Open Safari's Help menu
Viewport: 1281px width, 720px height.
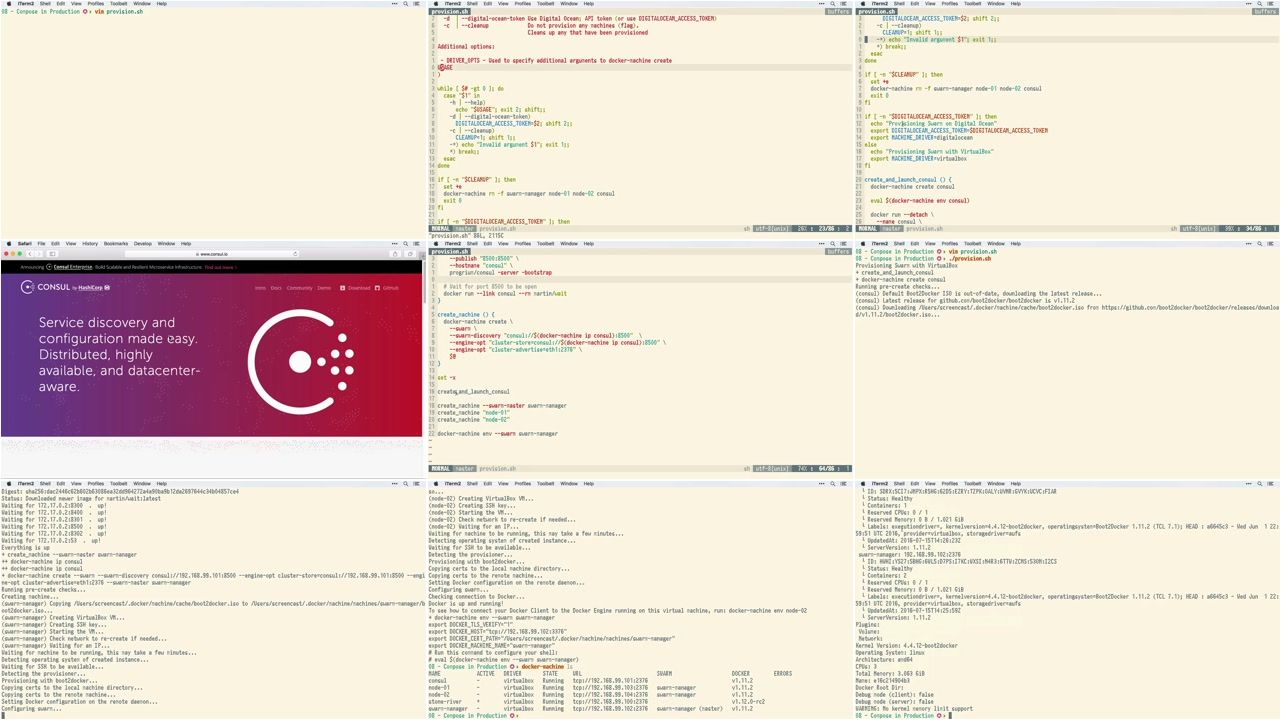tap(186, 243)
